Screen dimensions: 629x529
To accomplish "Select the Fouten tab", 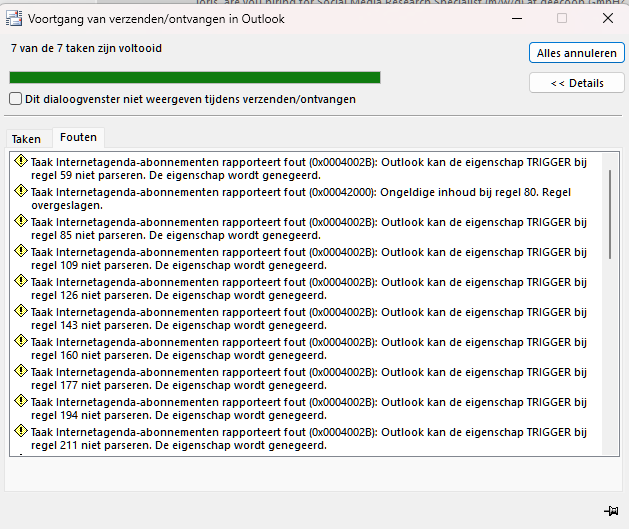I will pyautogui.click(x=78, y=137).
